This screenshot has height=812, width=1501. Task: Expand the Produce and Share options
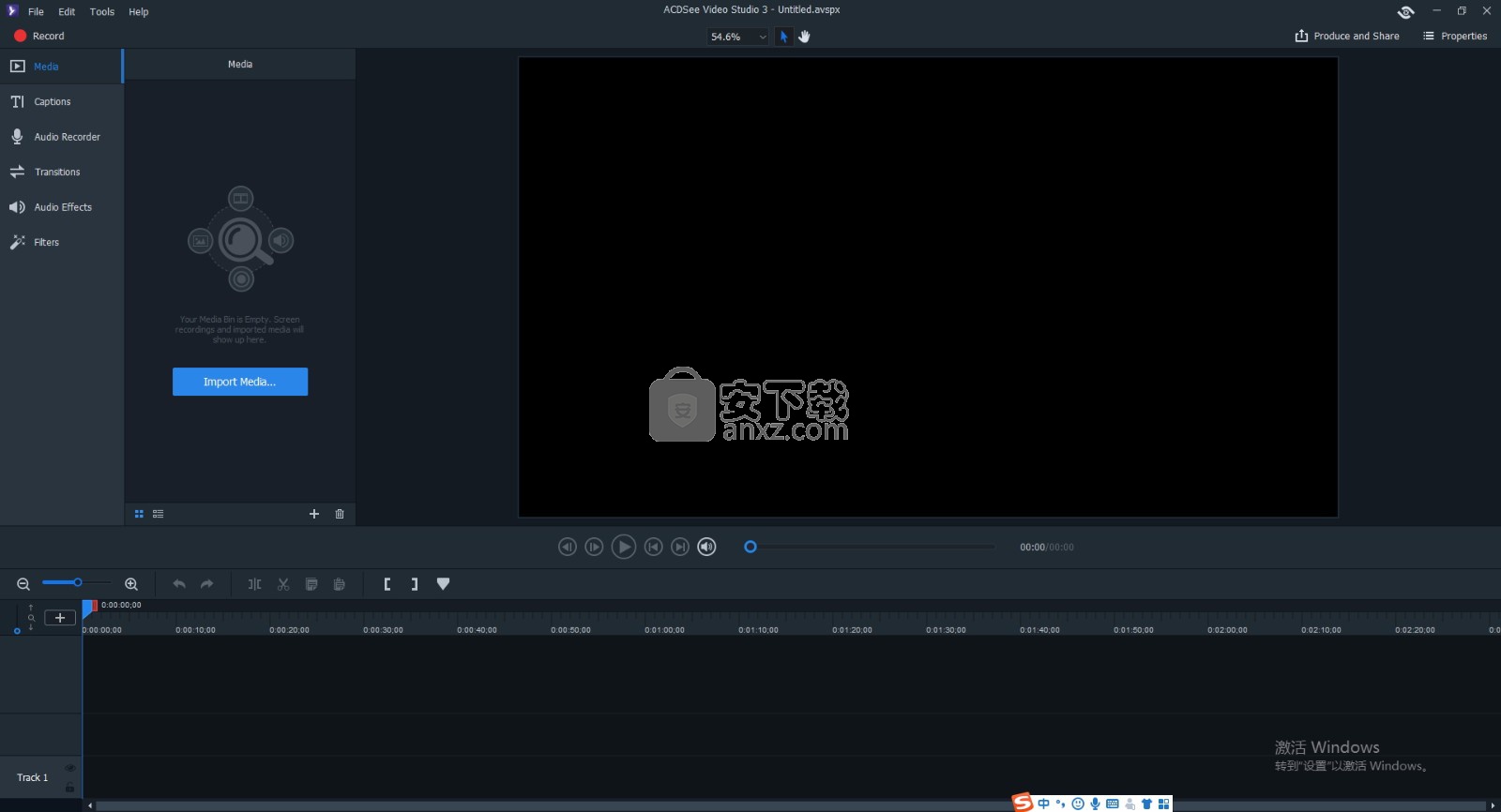click(x=1347, y=36)
